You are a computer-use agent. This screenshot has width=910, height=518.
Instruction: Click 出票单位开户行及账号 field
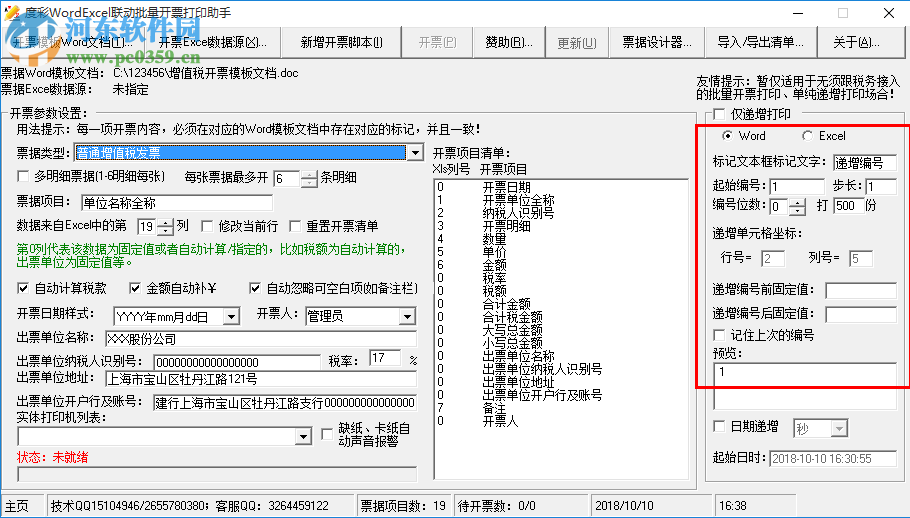click(x=285, y=403)
